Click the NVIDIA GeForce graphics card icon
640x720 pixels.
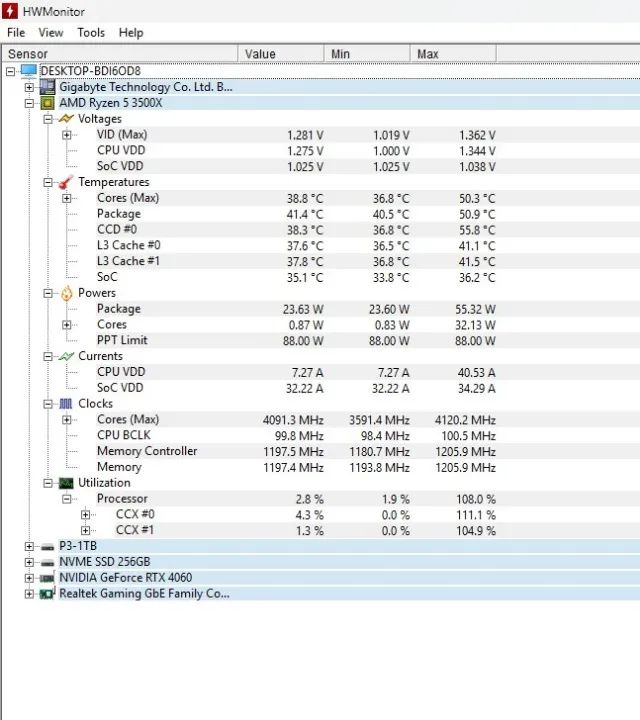click(x=47, y=578)
